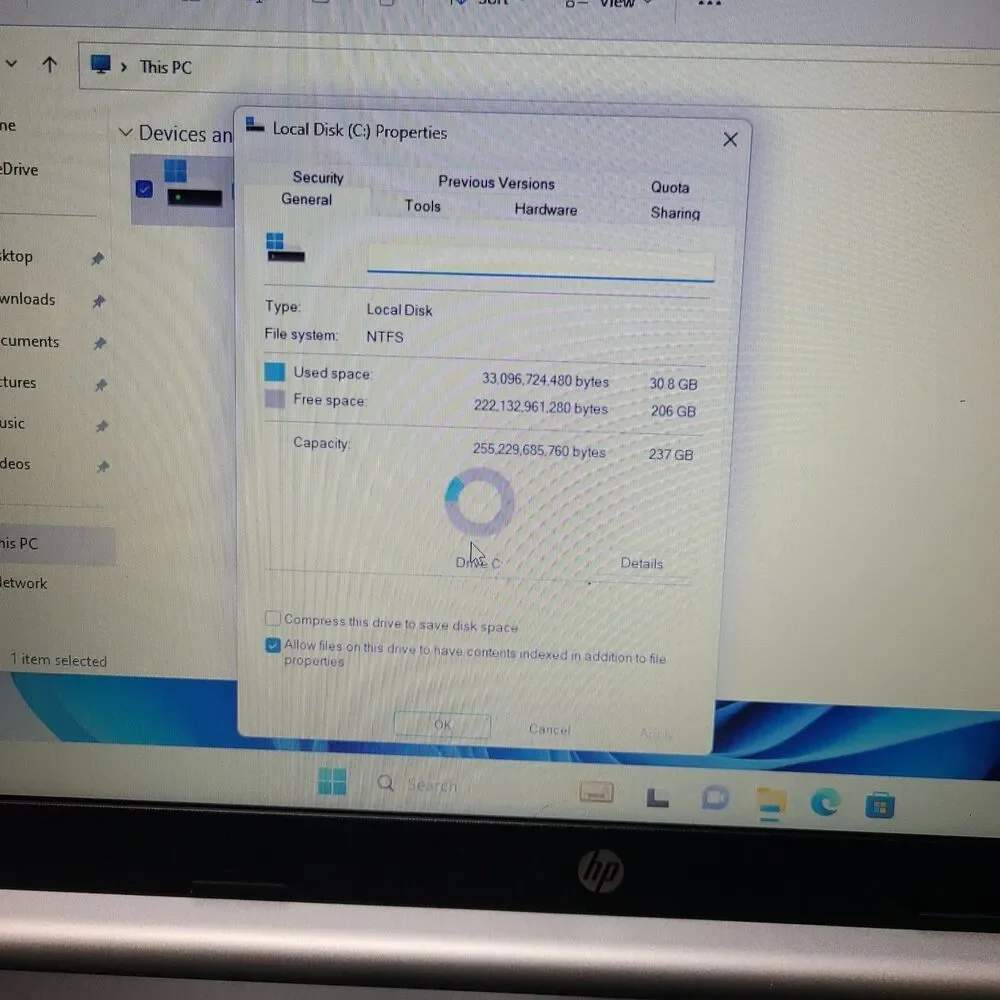Open the Chat camera icon on taskbar
1000x1000 pixels.
(x=715, y=798)
